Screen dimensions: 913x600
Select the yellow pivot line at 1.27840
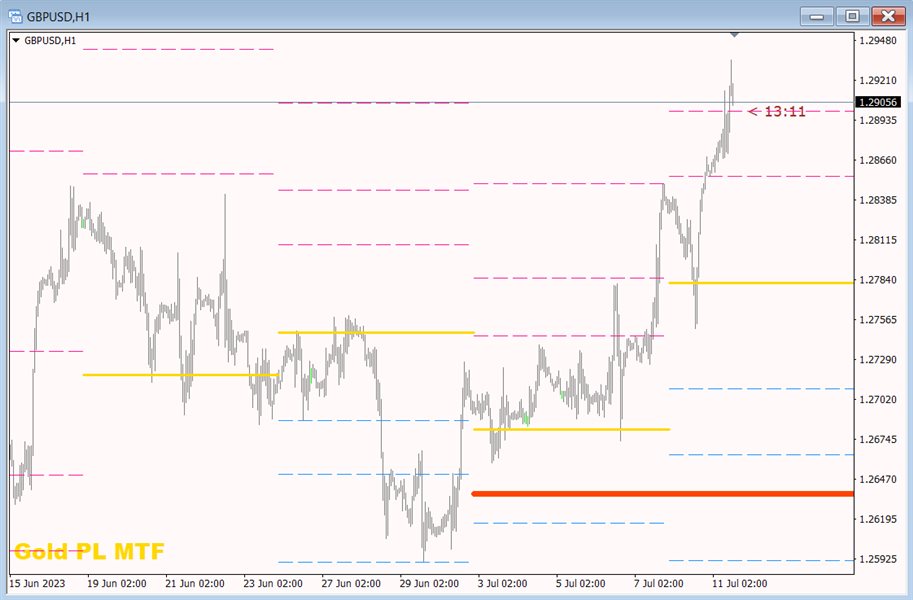[761, 283]
